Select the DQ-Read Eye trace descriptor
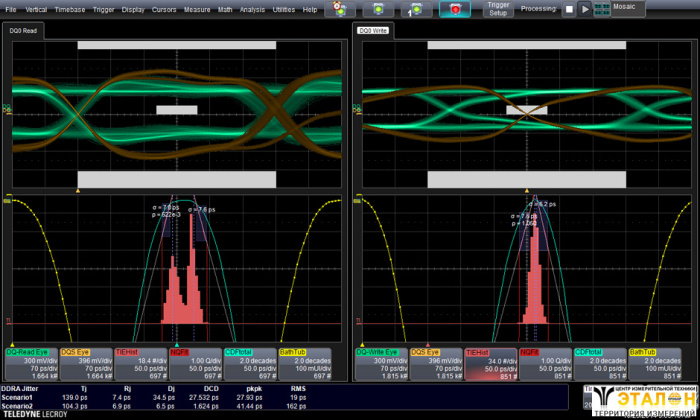Screen dimensions: 700x420 [x=31, y=364]
